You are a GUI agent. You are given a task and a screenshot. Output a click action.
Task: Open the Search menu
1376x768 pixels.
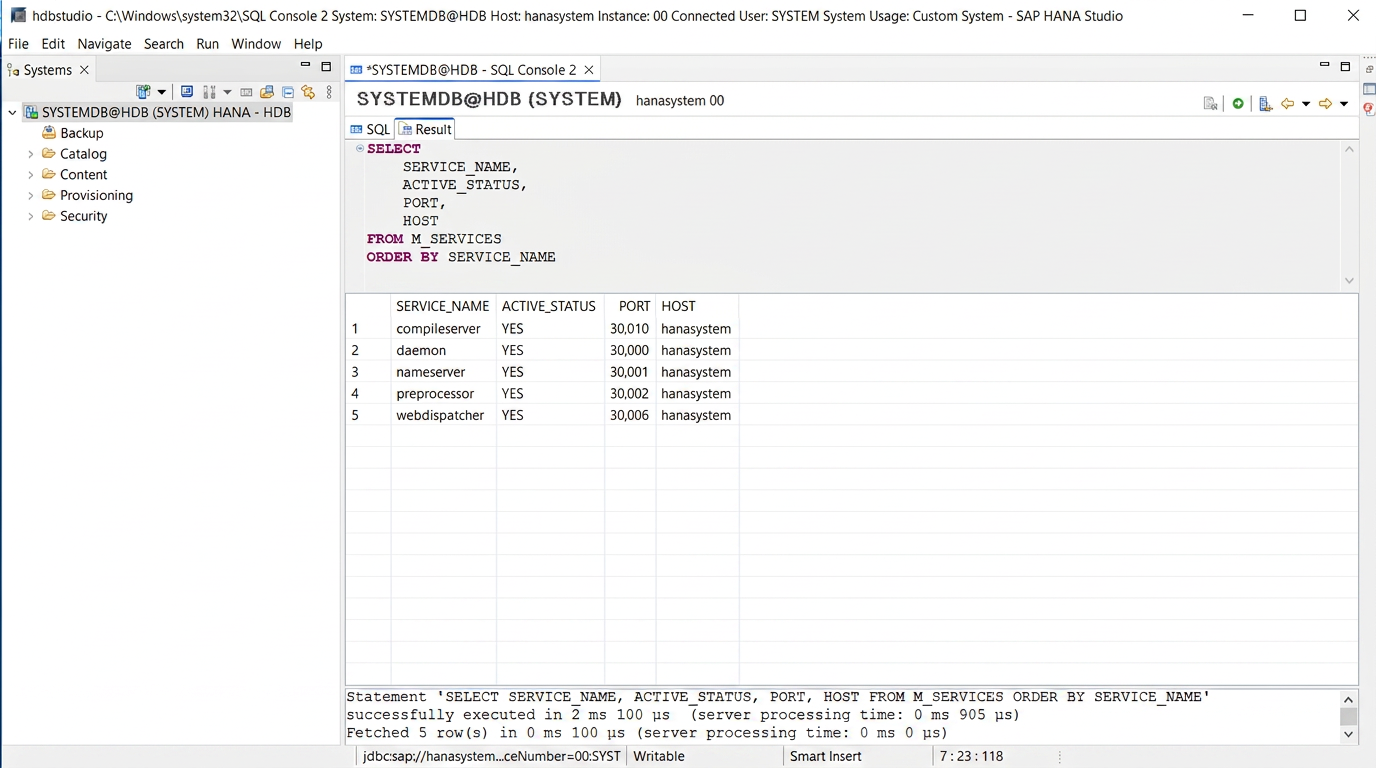tap(164, 44)
